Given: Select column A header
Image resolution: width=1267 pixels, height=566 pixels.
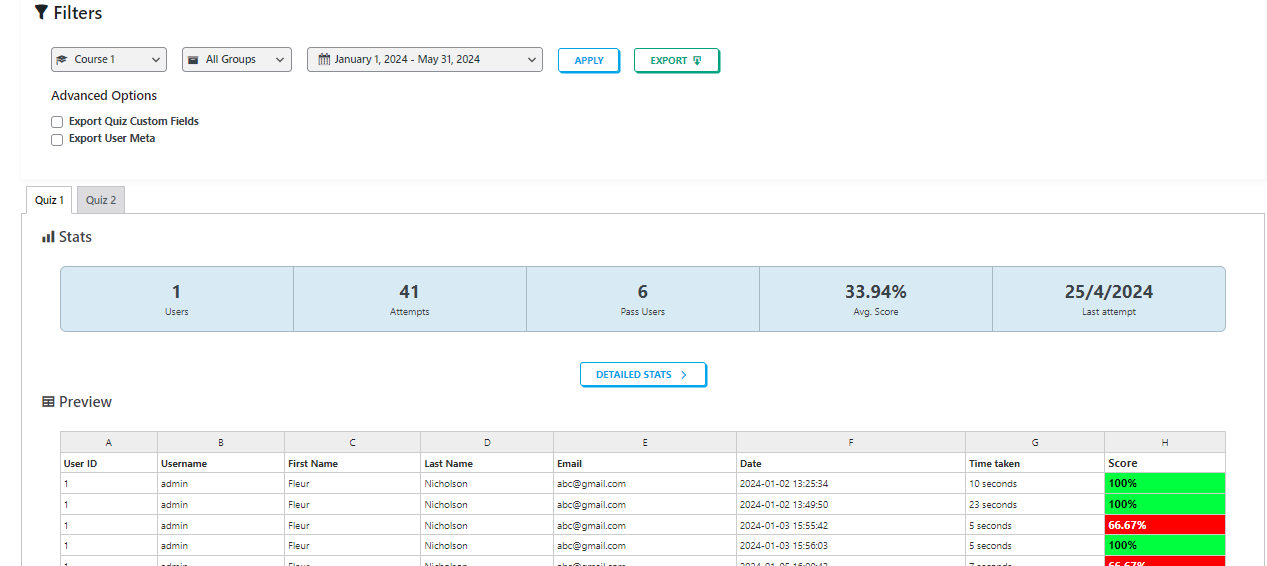Looking at the screenshot, I should click(x=109, y=443).
